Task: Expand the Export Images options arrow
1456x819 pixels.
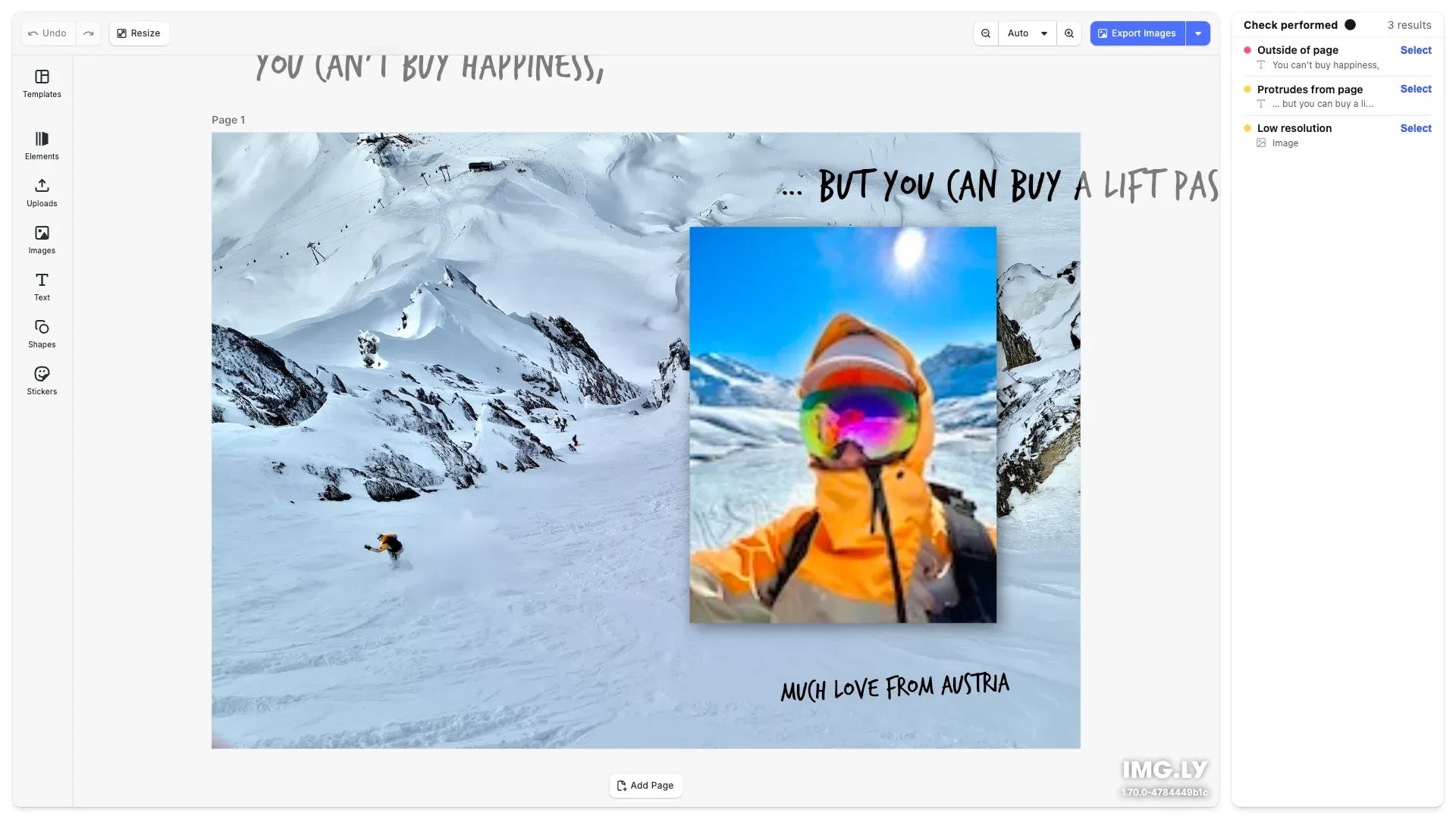Action: tap(1198, 33)
